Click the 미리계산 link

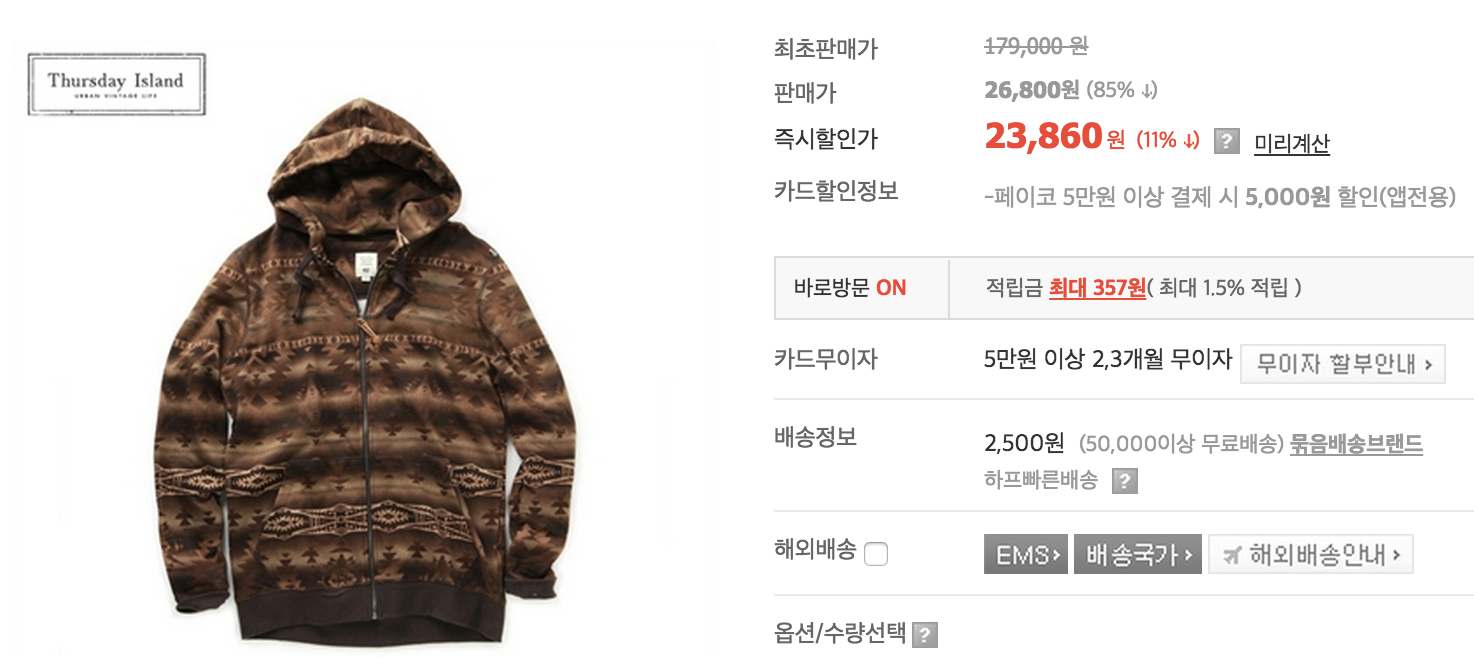(1292, 143)
